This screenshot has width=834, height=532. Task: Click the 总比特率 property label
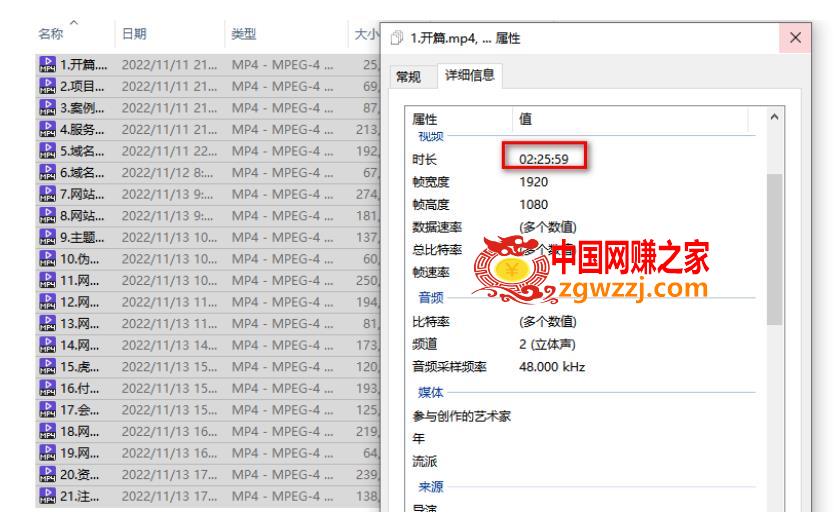pyautogui.click(x=437, y=250)
